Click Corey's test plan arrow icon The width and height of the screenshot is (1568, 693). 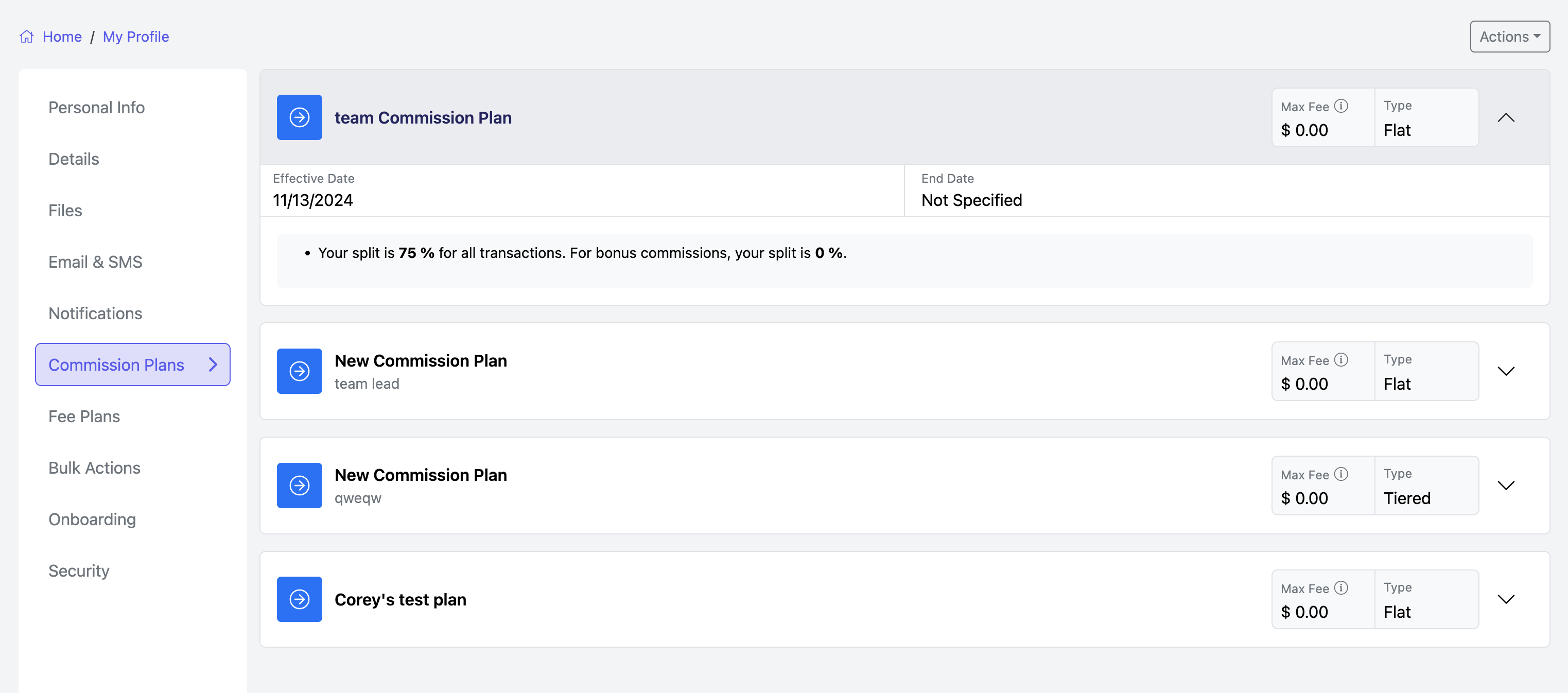299,599
